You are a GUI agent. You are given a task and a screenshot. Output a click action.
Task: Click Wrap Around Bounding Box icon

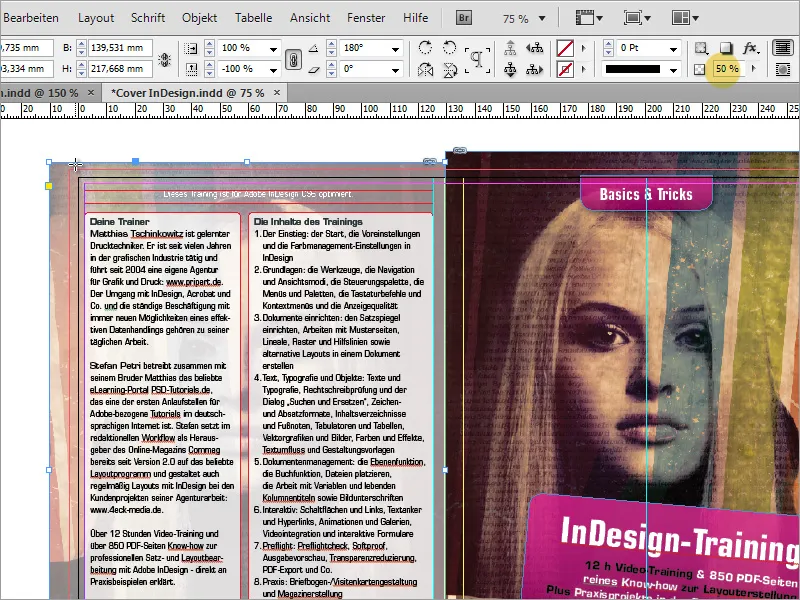[783, 69]
